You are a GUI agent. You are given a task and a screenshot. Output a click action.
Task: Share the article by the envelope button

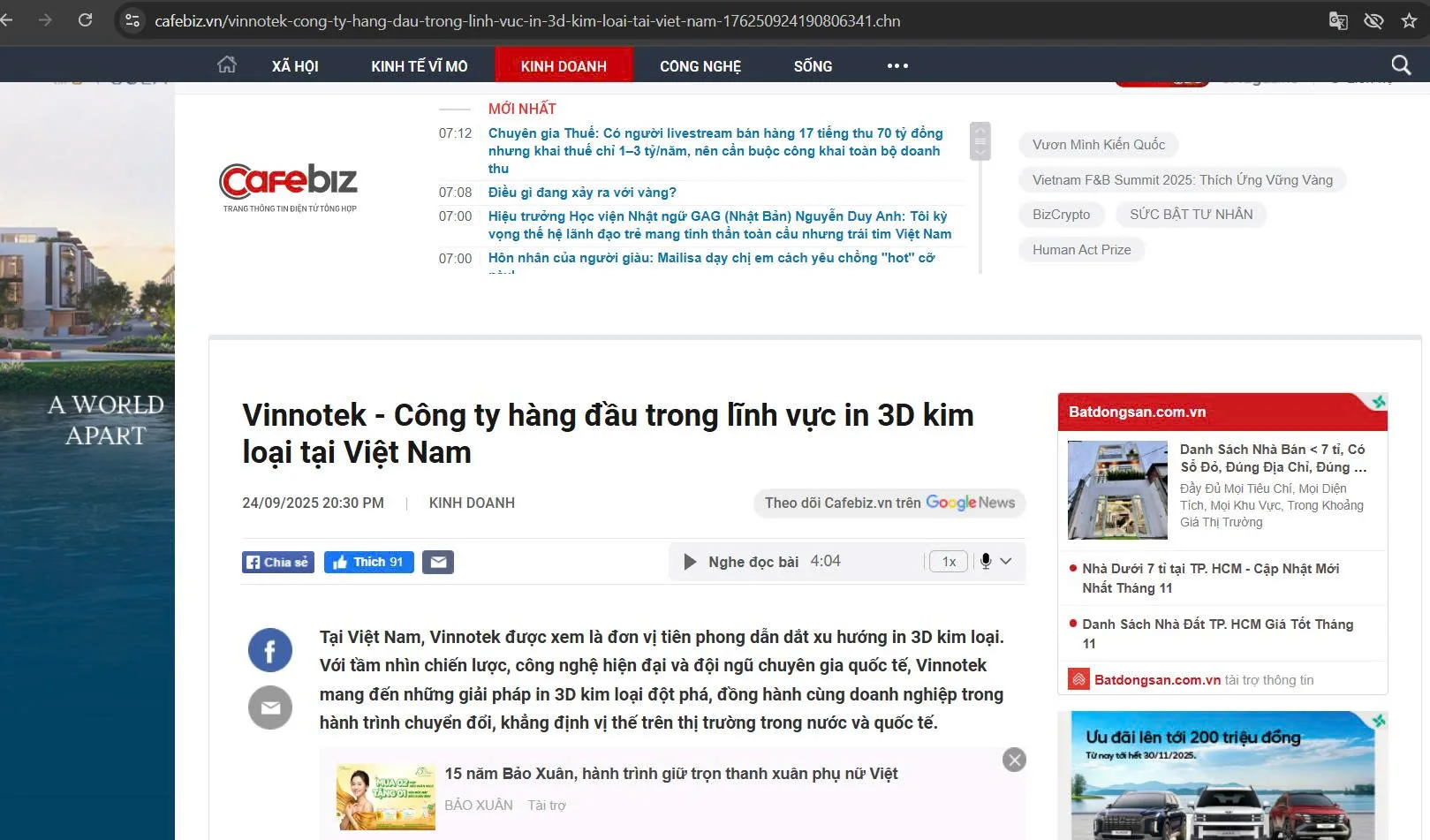click(438, 562)
